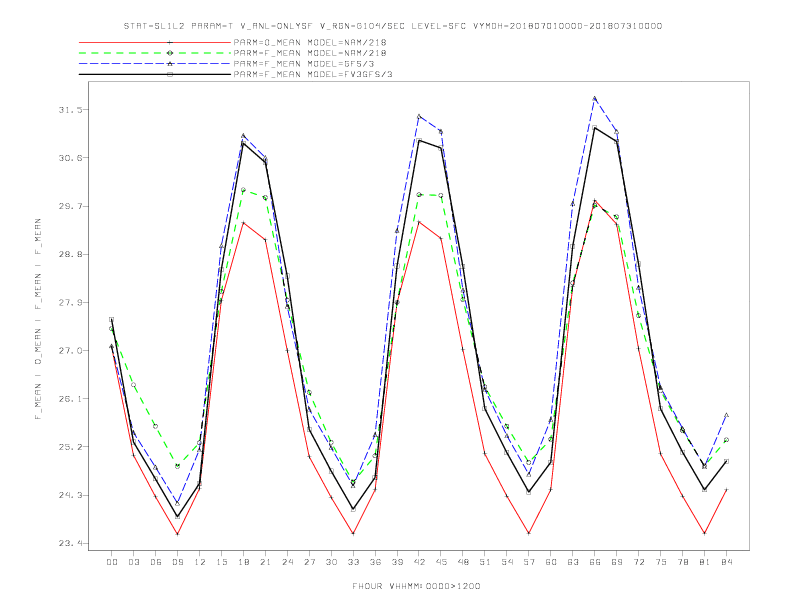Click x-axis forecast hour label 66
792x612 pixels.
[595, 562]
